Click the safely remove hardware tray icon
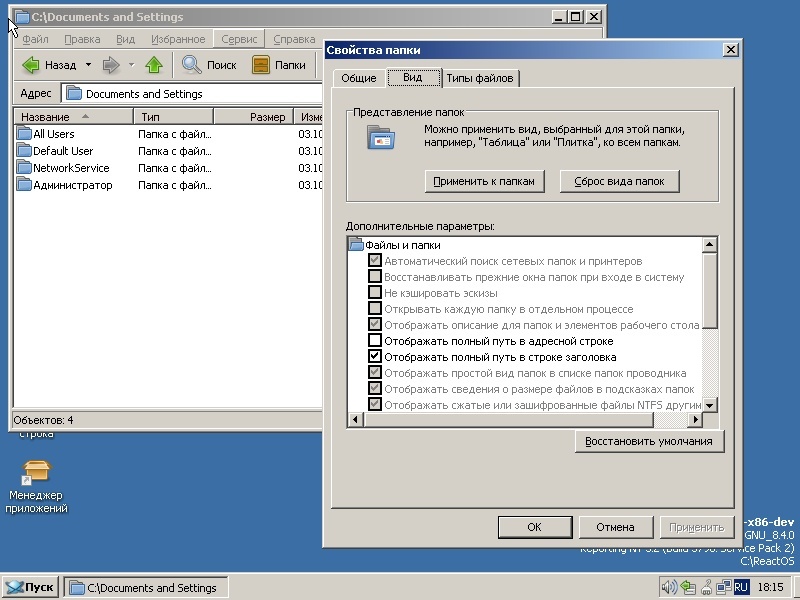 pyautogui.click(x=707, y=587)
